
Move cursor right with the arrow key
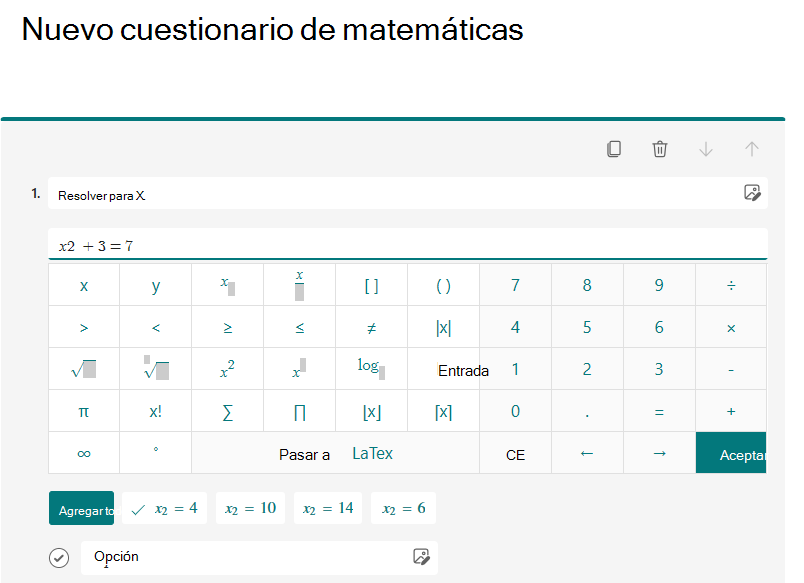point(659,453)
